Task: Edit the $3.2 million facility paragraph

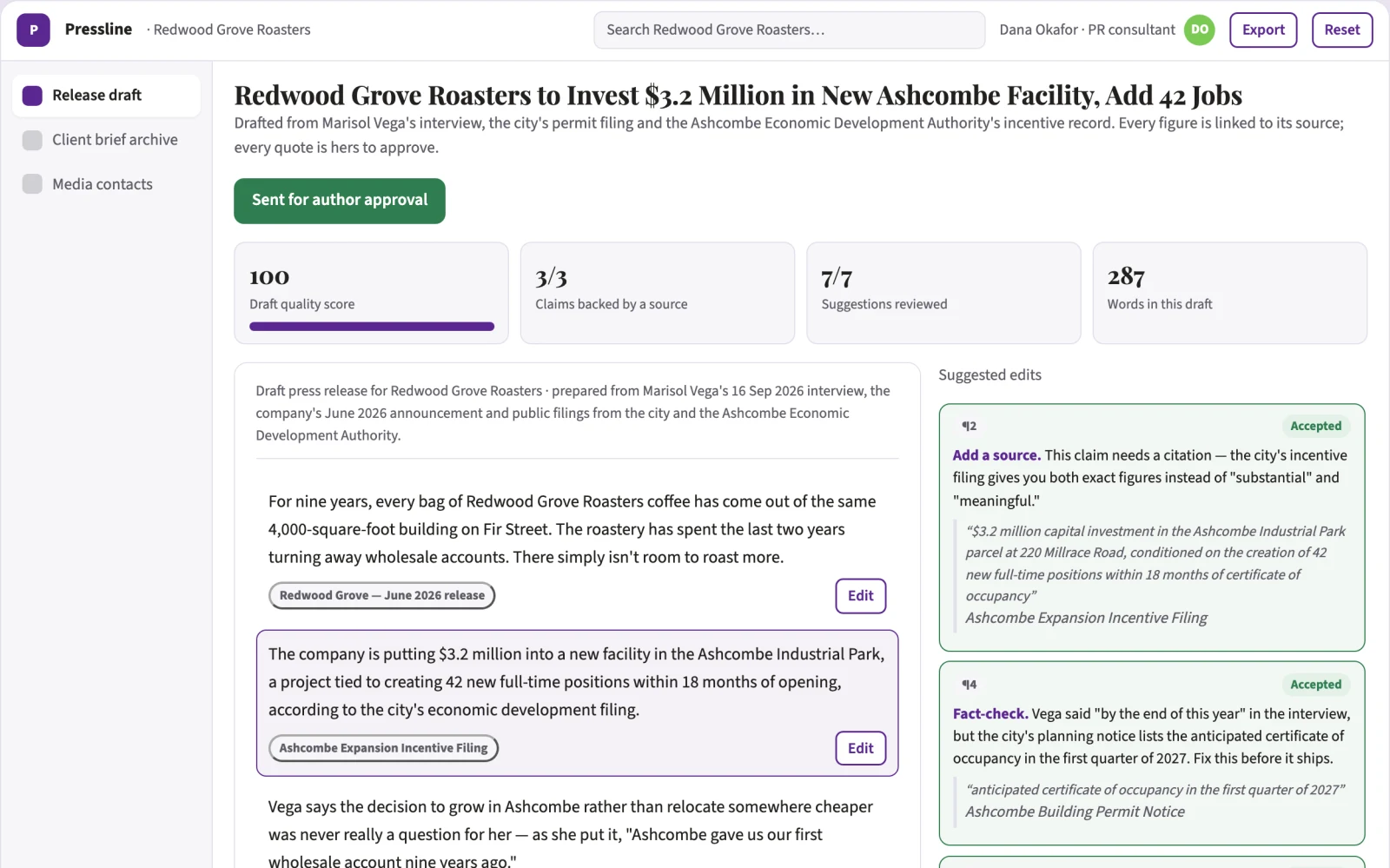Action: pyautogui.click(x=860, y=748)
